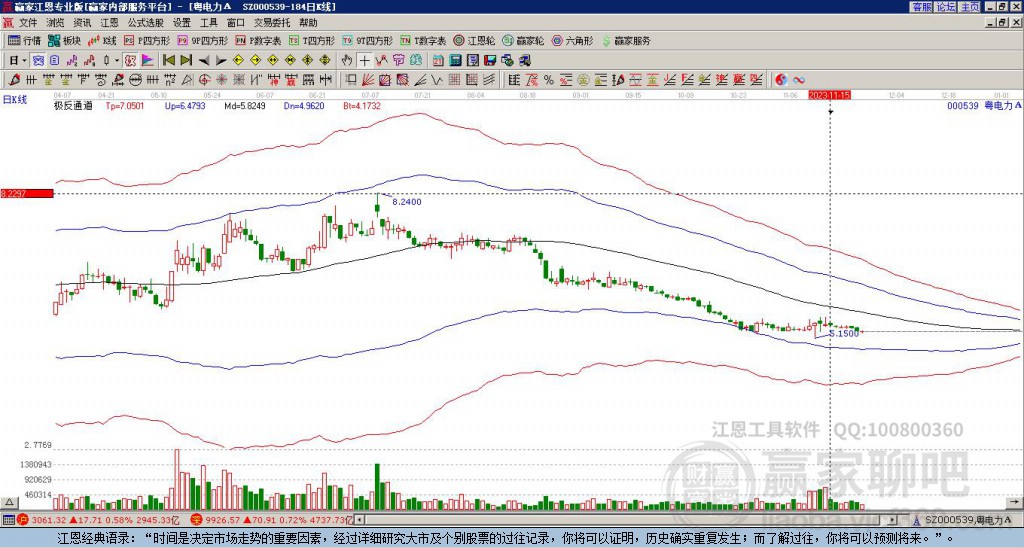
Task: Open the P数字表 tool
Action: click(258, 40)
